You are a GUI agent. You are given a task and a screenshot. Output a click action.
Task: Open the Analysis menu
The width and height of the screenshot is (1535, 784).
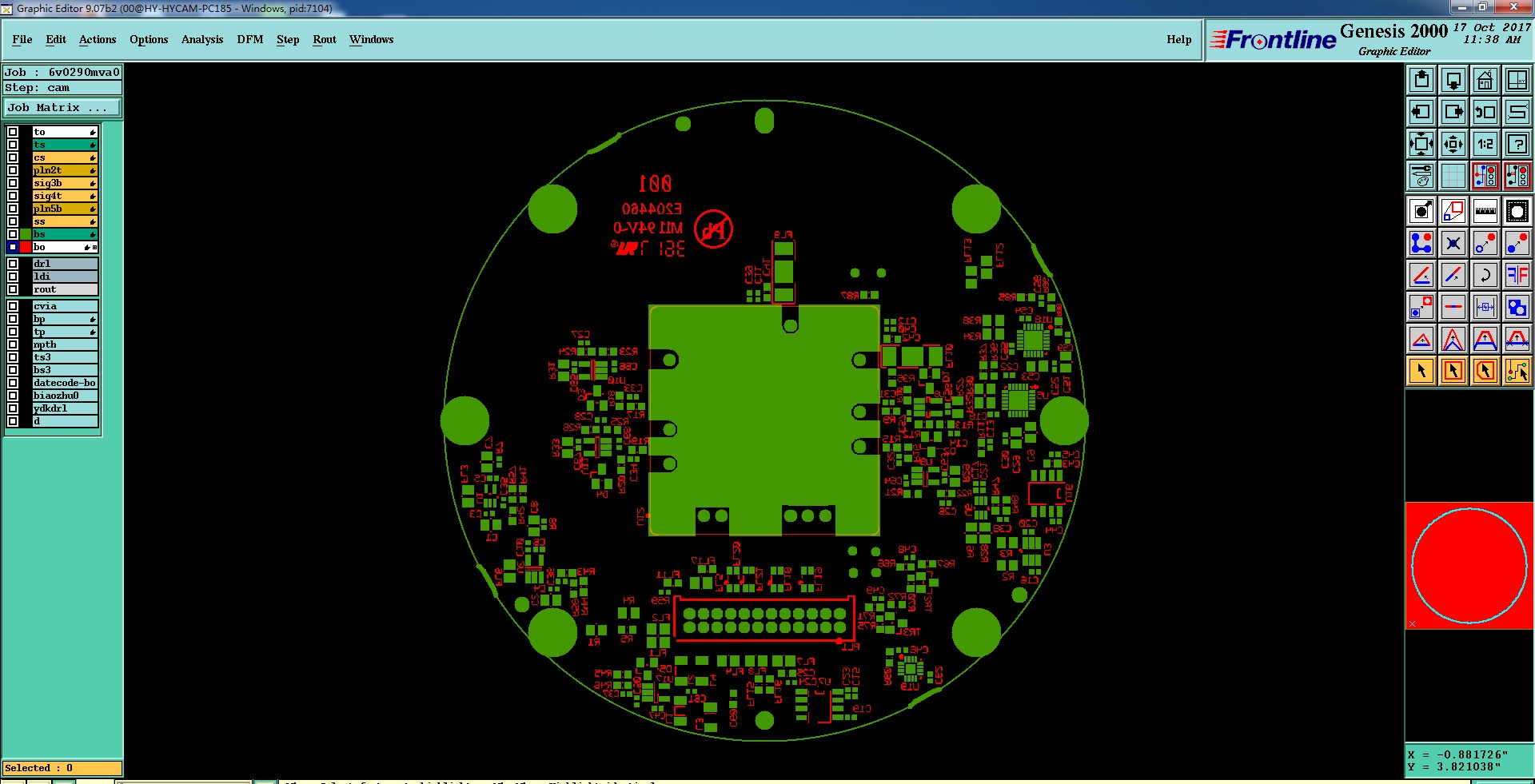pos(202,39)
